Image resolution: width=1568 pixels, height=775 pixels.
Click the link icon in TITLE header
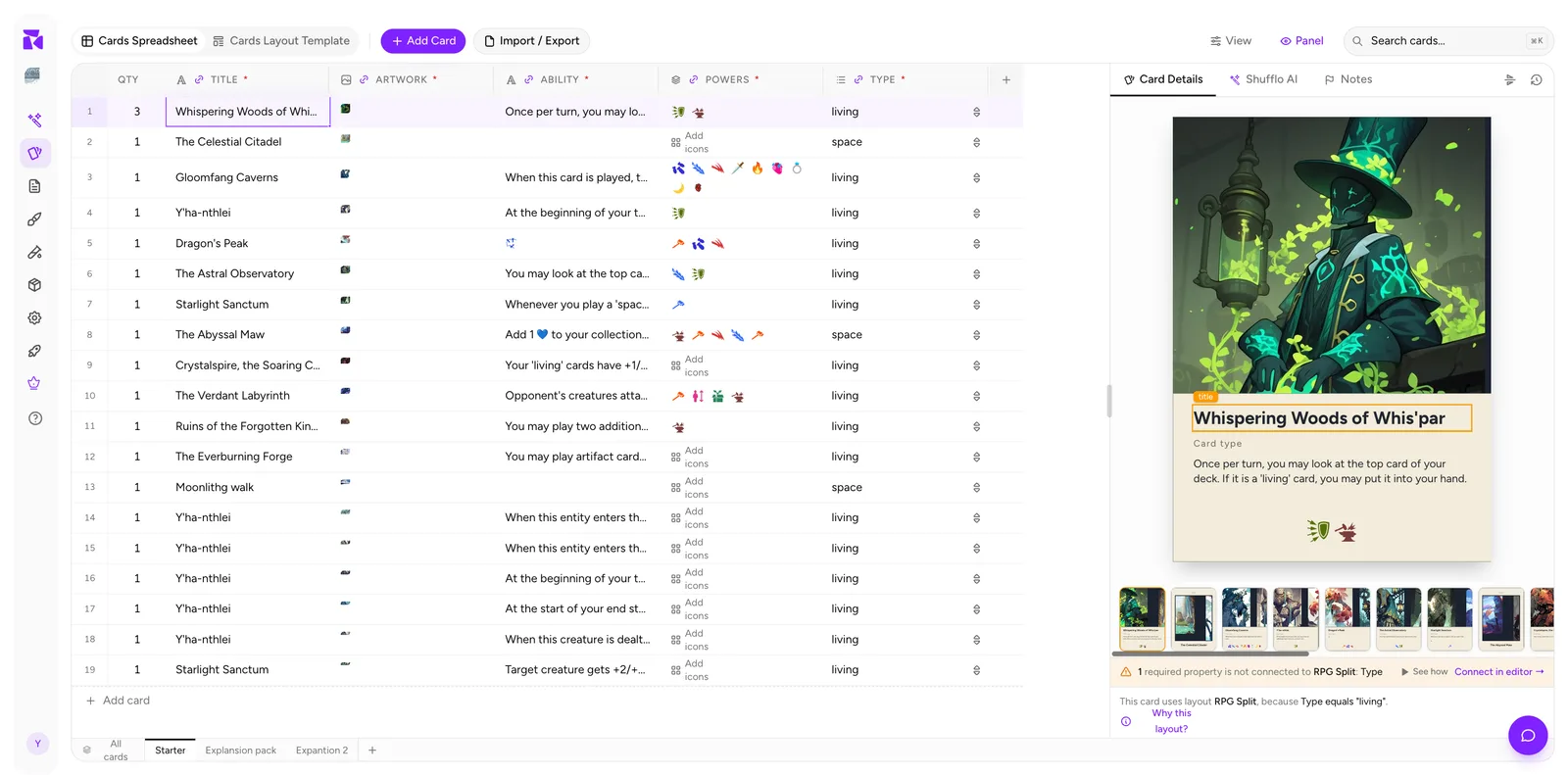199,79
